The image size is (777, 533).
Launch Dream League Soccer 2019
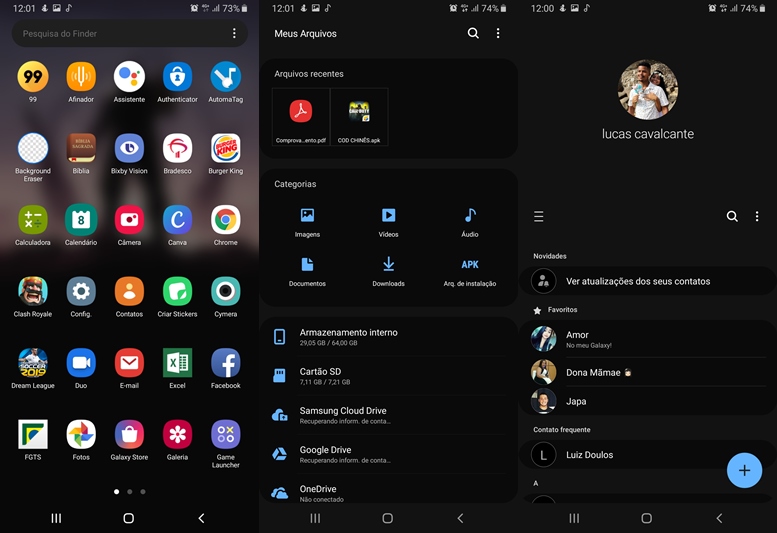(33, 363)
